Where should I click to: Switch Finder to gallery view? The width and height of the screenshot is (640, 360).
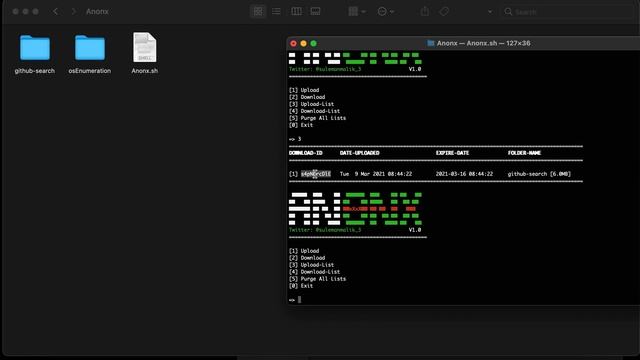point(316,11)
